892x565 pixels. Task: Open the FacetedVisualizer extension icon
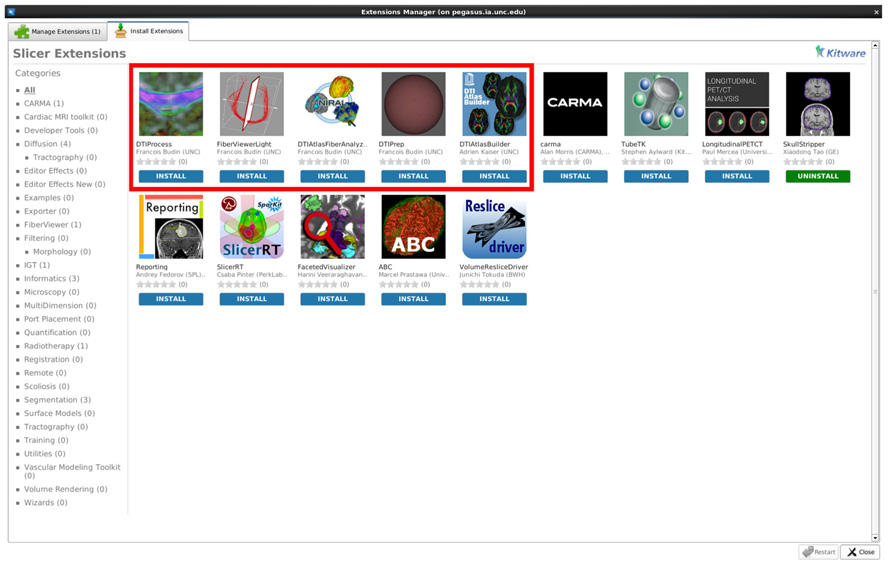click(332, 226)
